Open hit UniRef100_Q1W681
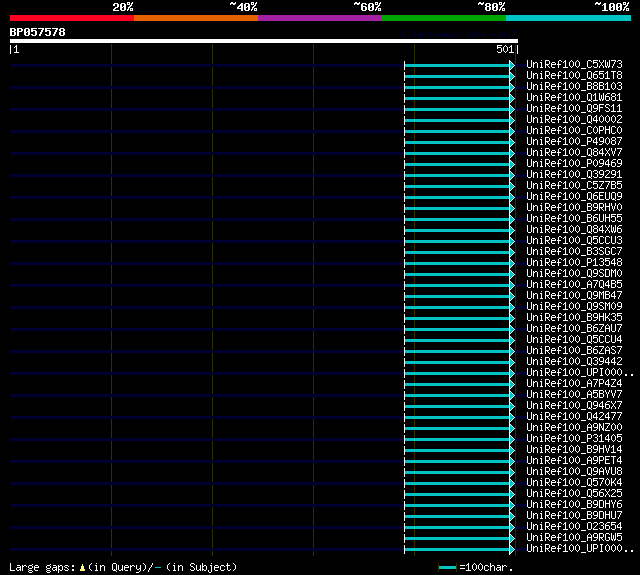Image resolution: width=640 pixels, height=575 pixels. [574, 98]
